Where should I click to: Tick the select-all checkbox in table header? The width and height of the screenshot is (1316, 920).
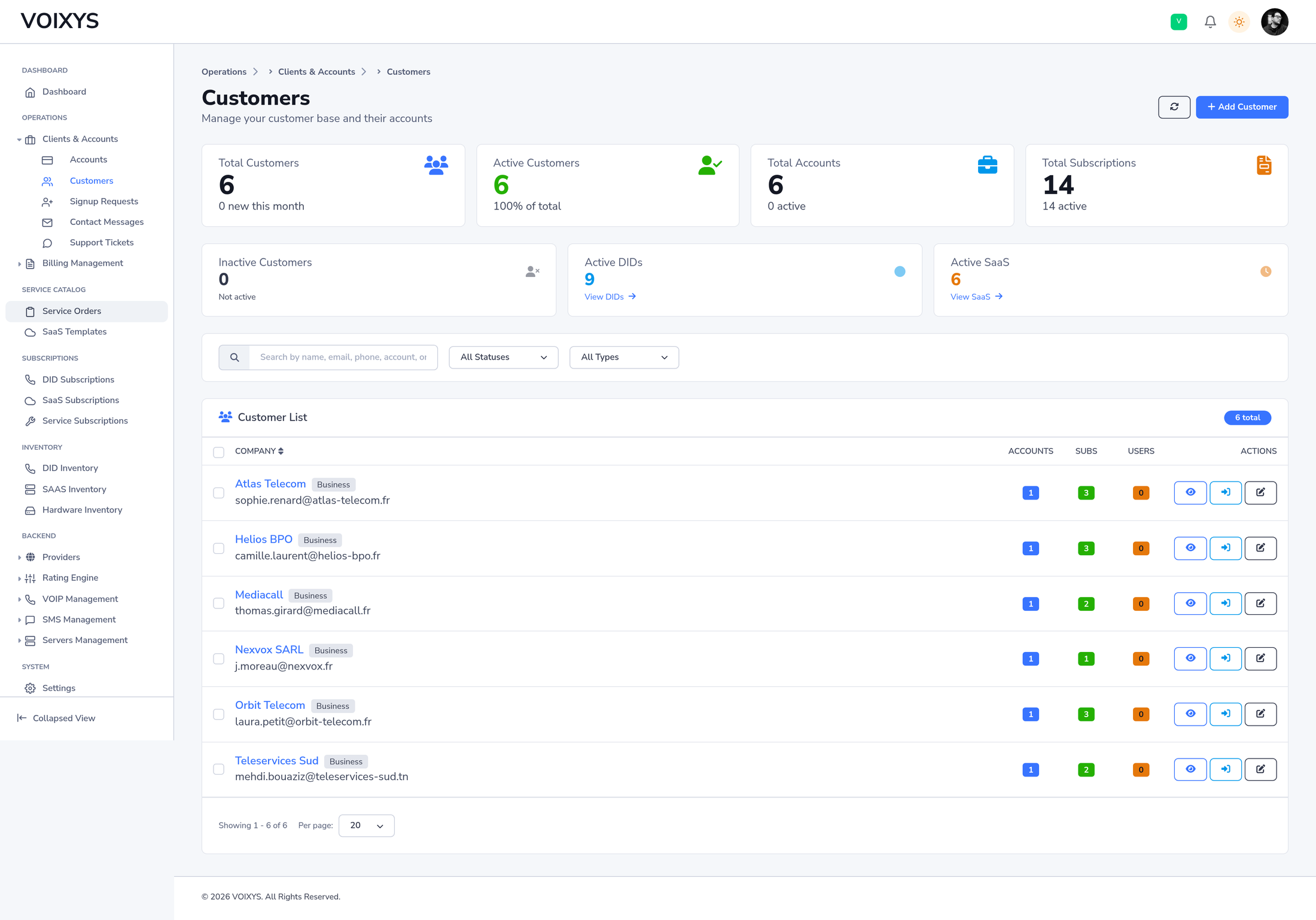tap(219, 452)
